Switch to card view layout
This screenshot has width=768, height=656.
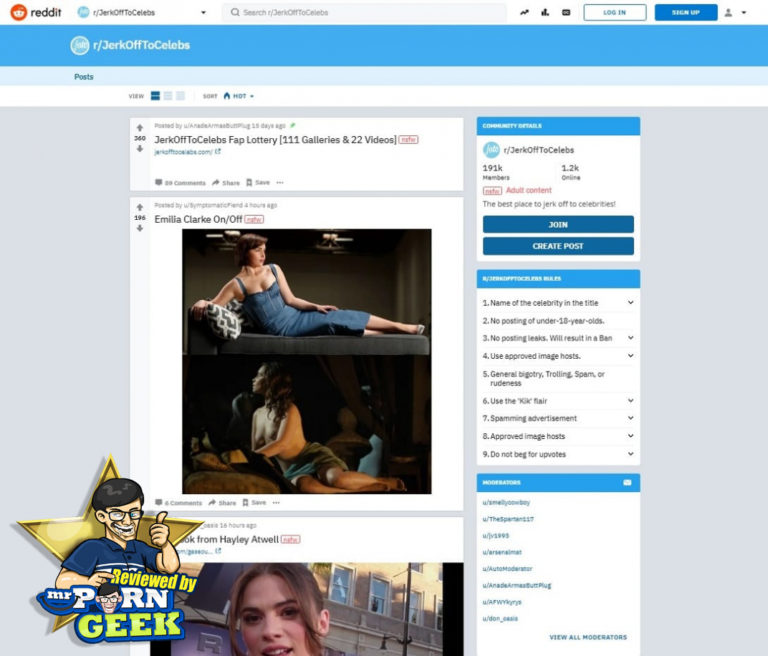[x=155, y=96]
